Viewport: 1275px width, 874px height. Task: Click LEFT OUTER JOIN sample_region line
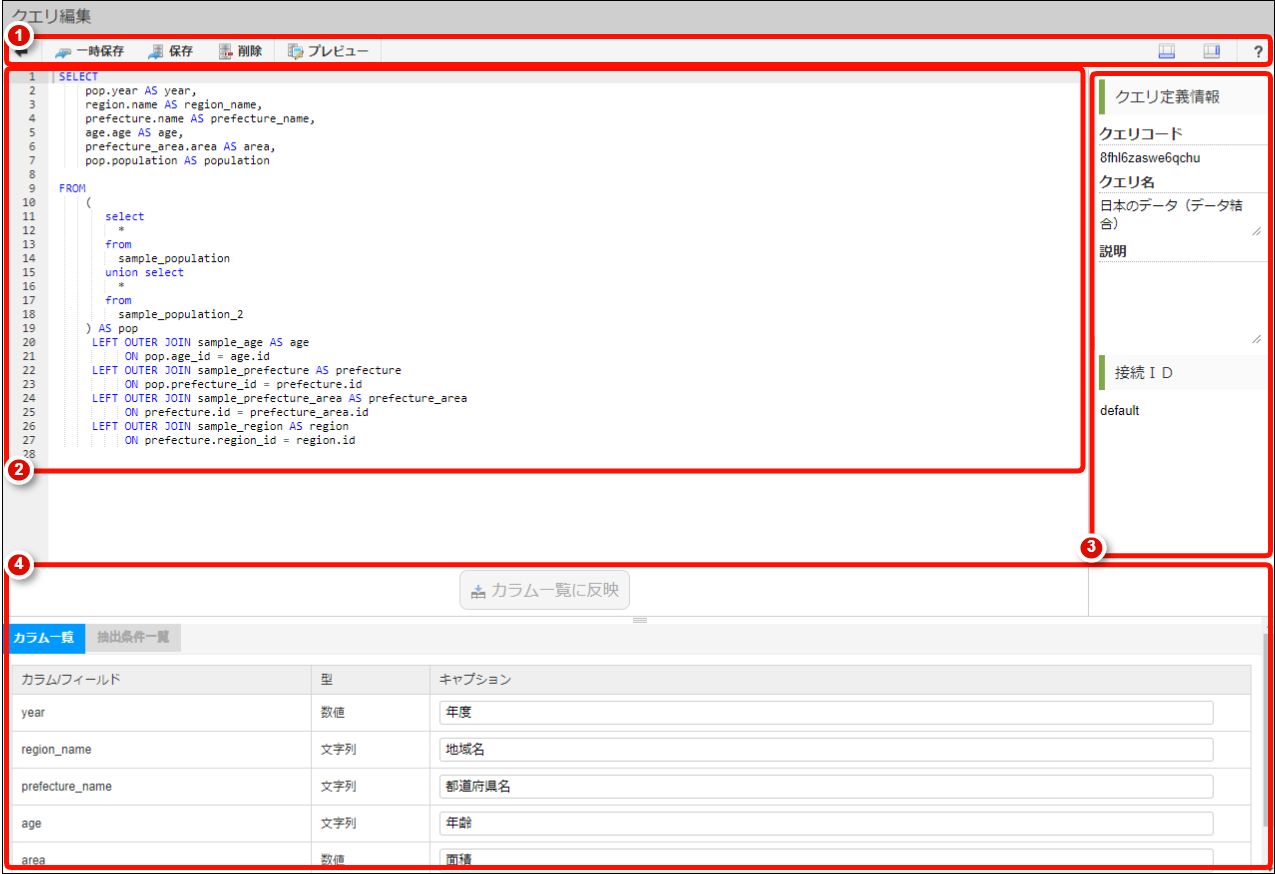click(x=220, y=426)
